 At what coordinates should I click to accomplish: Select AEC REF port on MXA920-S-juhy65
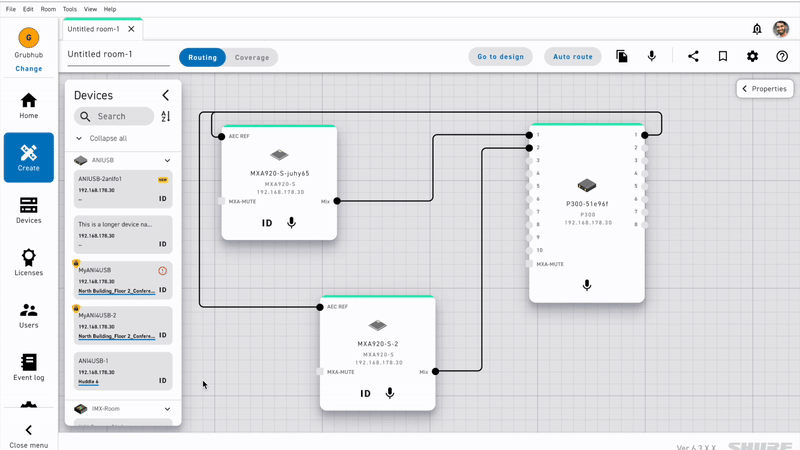click(221, 136)
